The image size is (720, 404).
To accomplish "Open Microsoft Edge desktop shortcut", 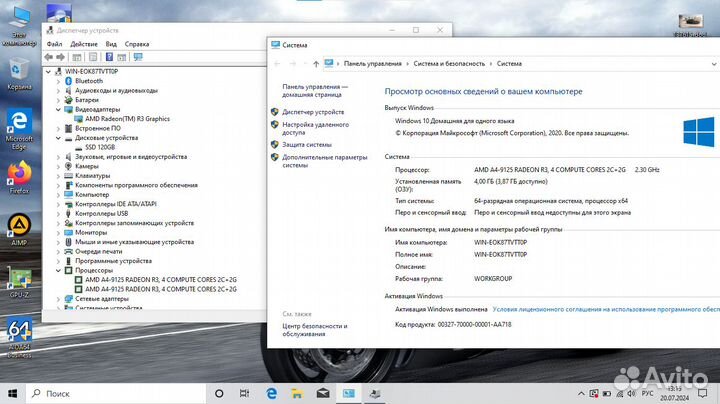I will pos(19,129).
